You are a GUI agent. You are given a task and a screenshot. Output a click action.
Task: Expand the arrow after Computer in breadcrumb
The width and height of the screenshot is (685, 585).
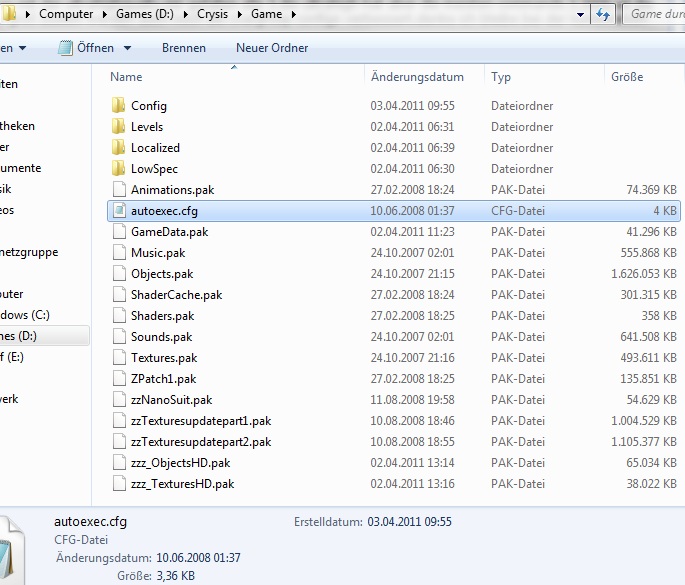tap(105, 14)
